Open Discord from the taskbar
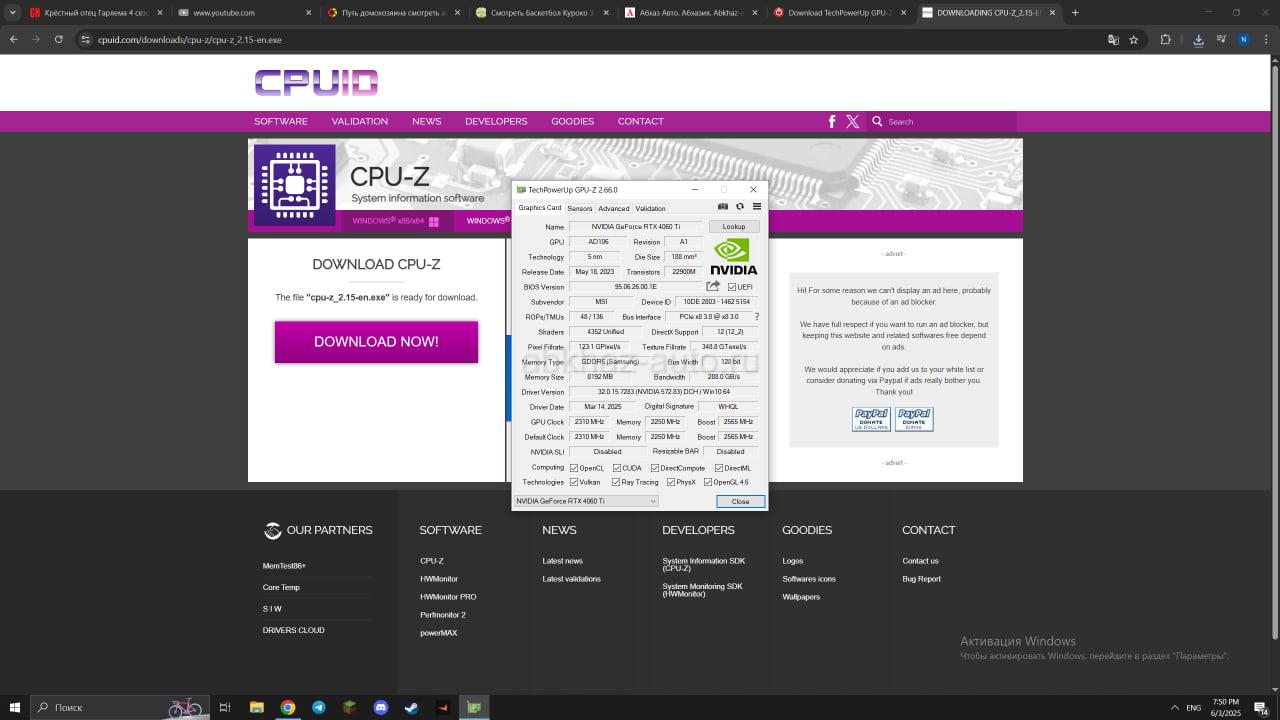1280x720 pixels. [380, 707]
